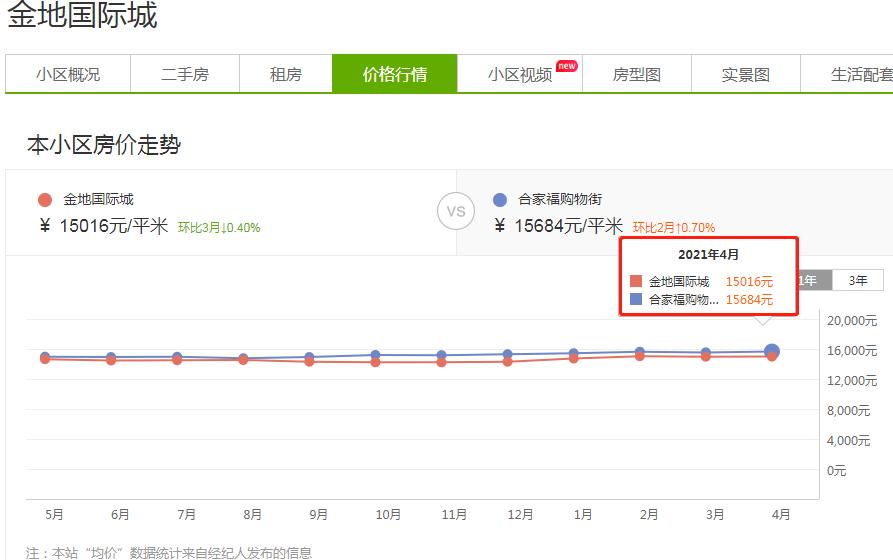Select the 3年 range button
The image size is (893, 560).
(x=858, y=280)
